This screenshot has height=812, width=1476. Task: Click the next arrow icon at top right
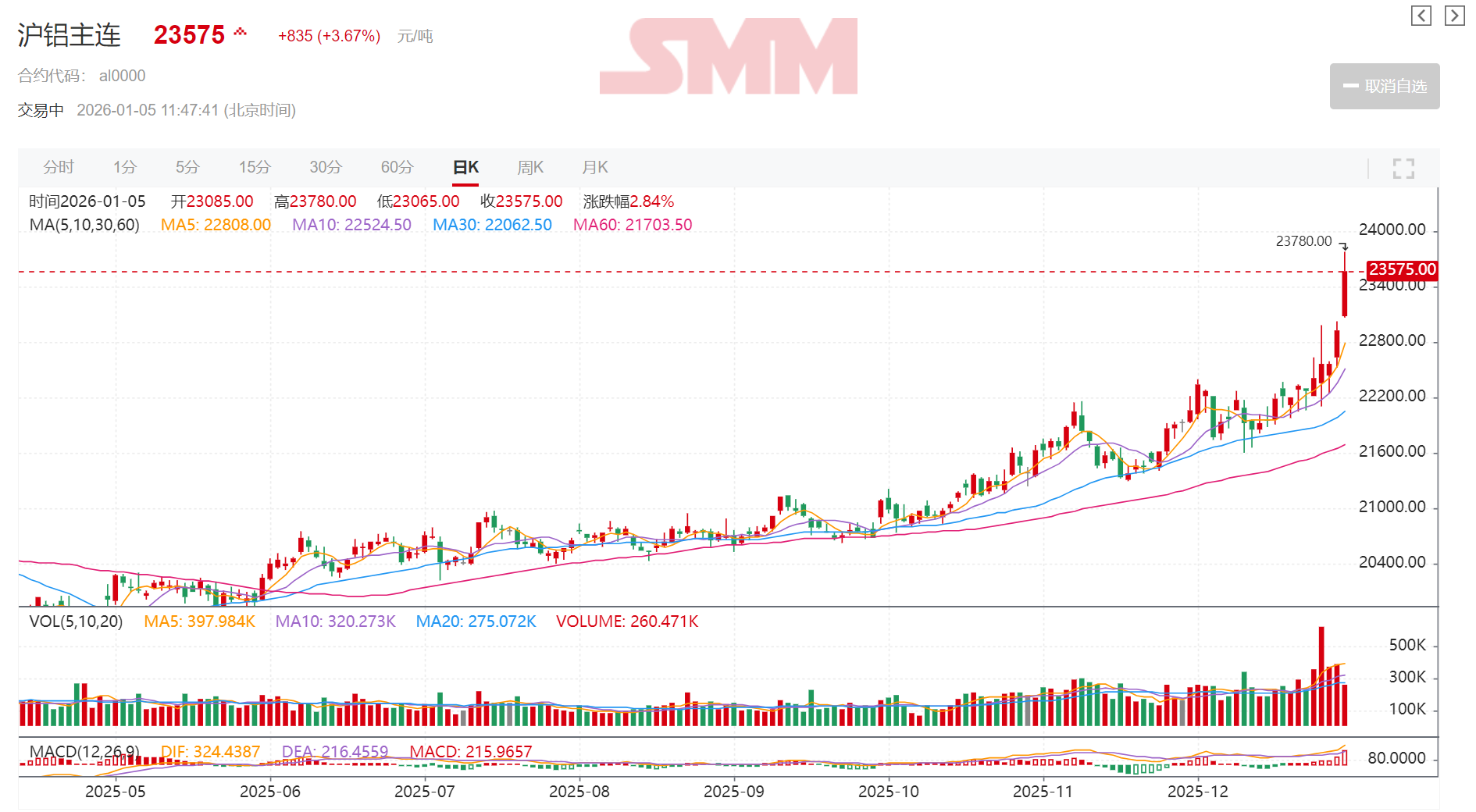[x=1454, y=16]
